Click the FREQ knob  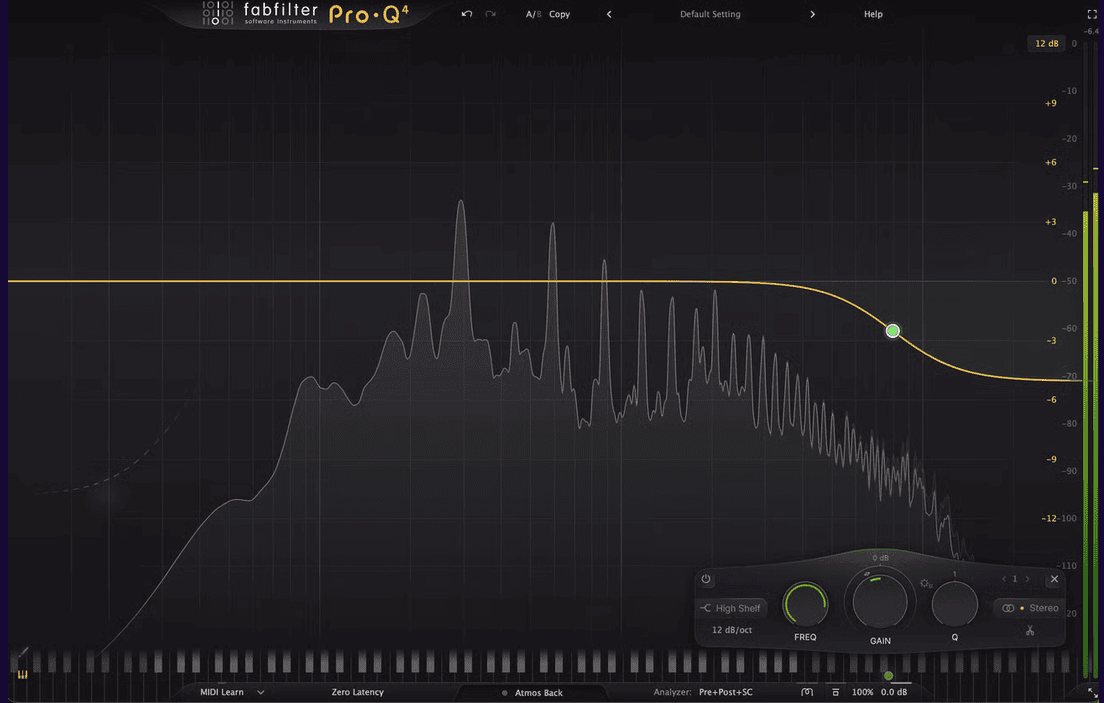pyautogui.click(x=805, y=604)
